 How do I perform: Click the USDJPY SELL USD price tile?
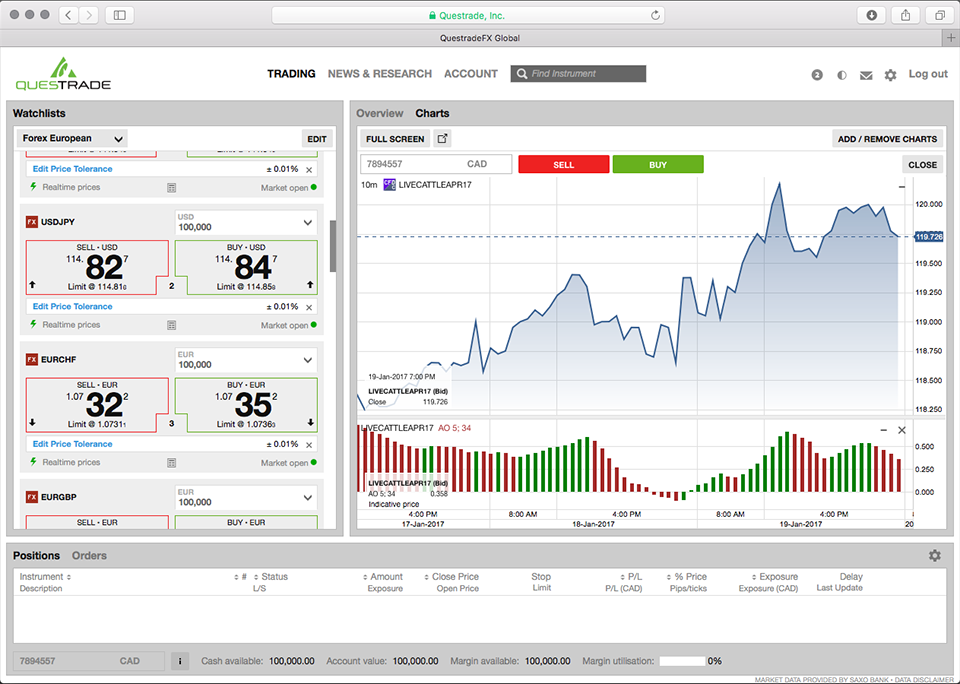click(x=97, y=268)
